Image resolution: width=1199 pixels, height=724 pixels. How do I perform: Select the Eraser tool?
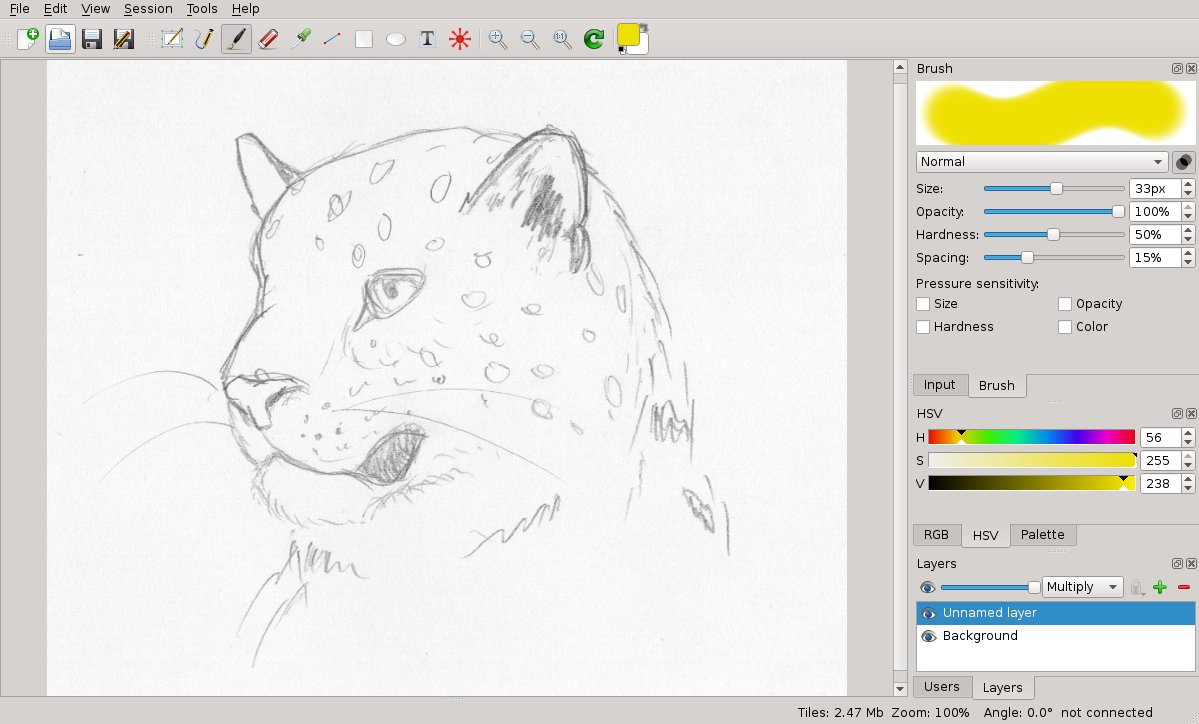pyautogui.click(x=268, y=39)
